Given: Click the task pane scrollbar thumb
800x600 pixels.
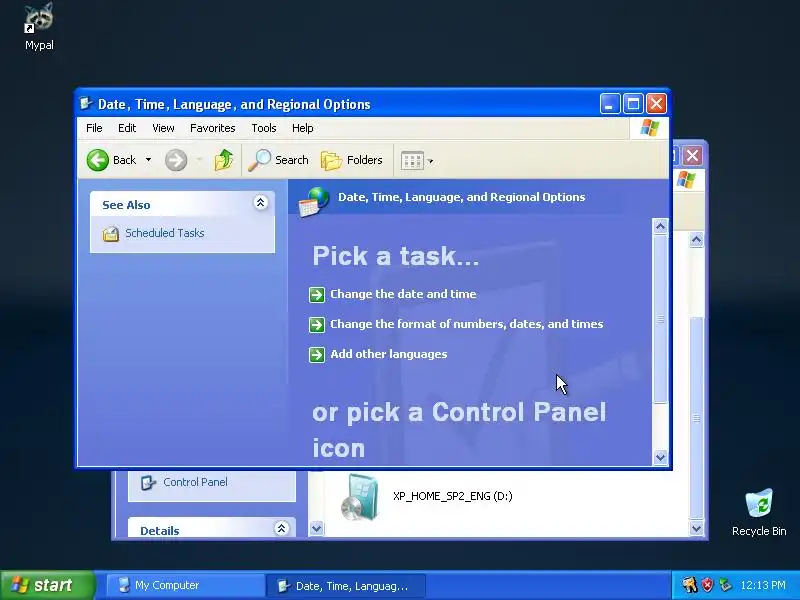Looking at the screenshot, I should click(660, 318).
